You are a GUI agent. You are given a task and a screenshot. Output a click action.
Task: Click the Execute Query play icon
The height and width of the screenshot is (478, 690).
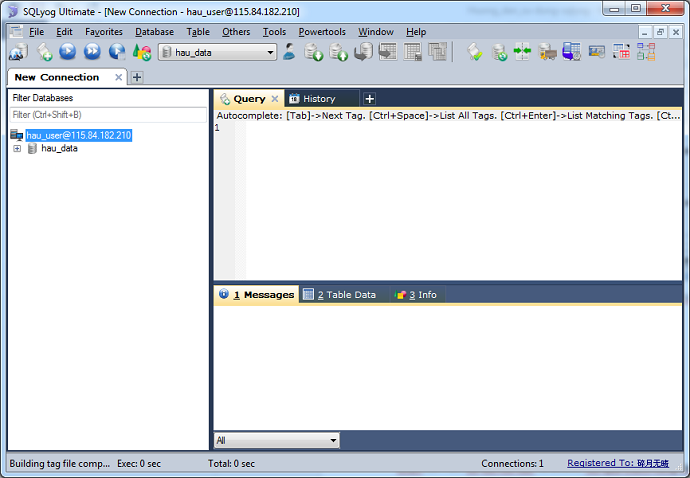[67, 52]
